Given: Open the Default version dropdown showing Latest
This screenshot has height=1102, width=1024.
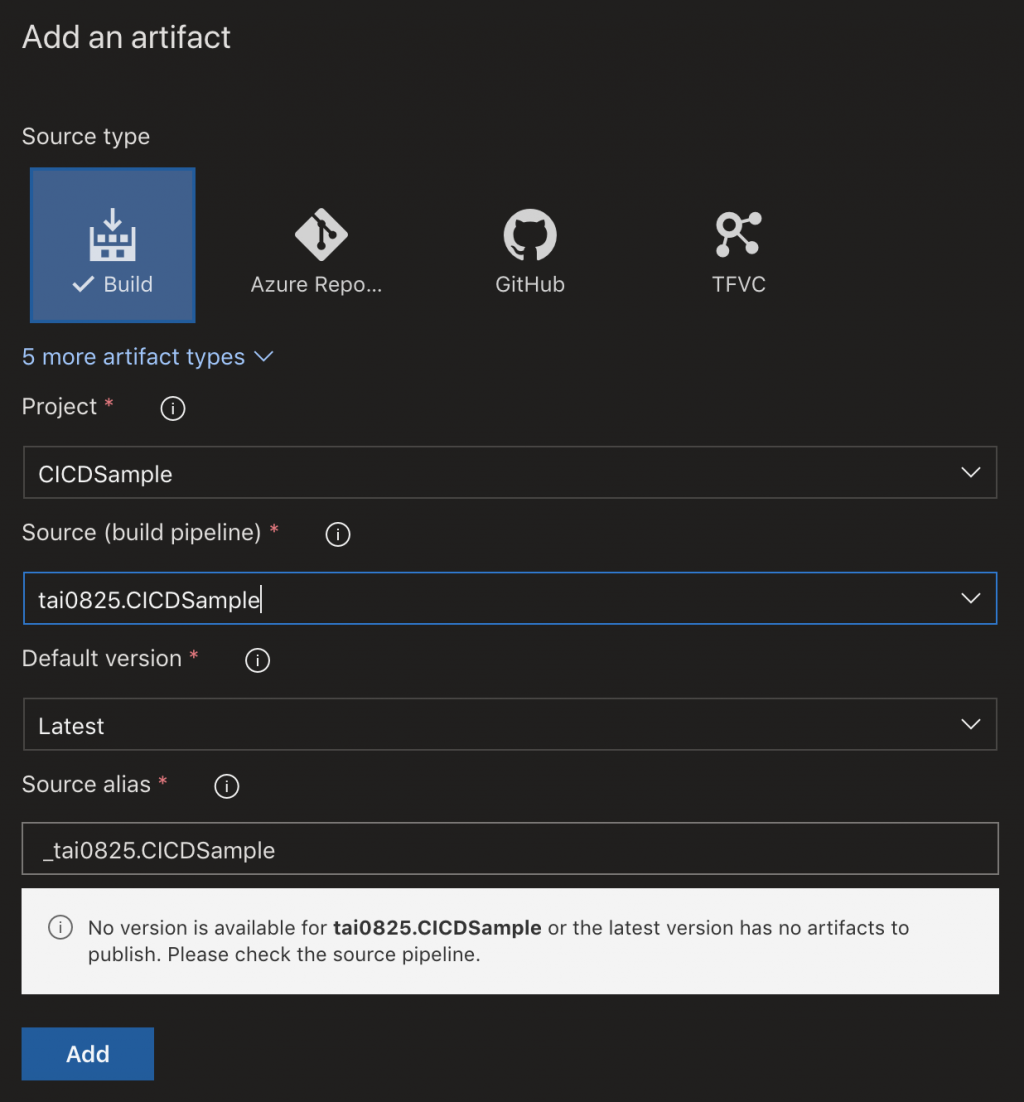Looking at the screenshot, I should 510,724.
